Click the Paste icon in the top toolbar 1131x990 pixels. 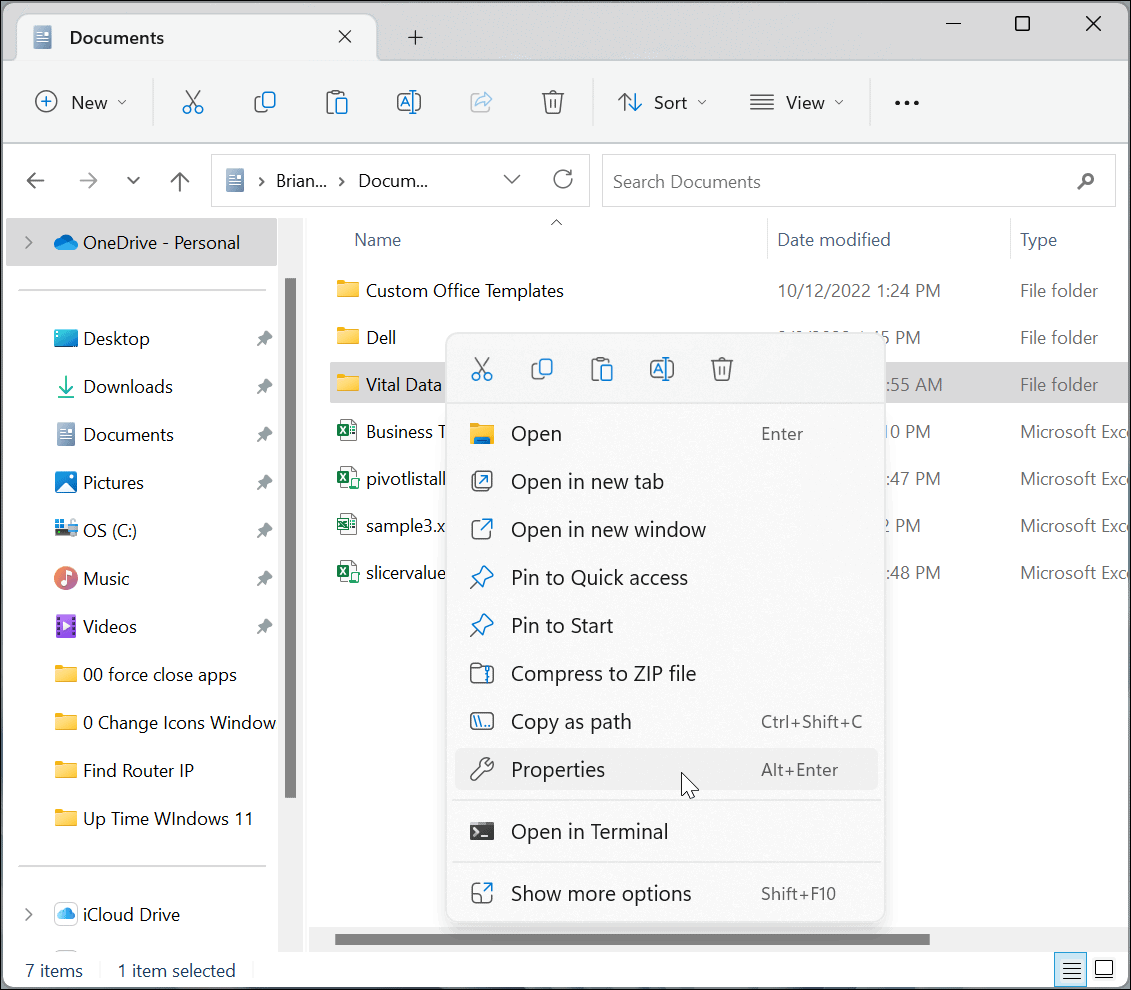click(337, 102)
